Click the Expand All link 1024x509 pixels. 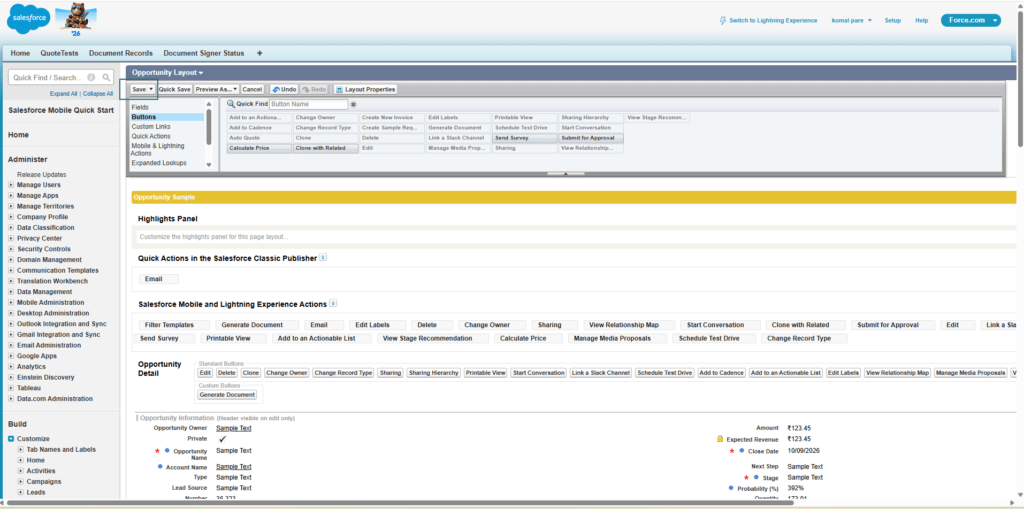coord(63,93)
